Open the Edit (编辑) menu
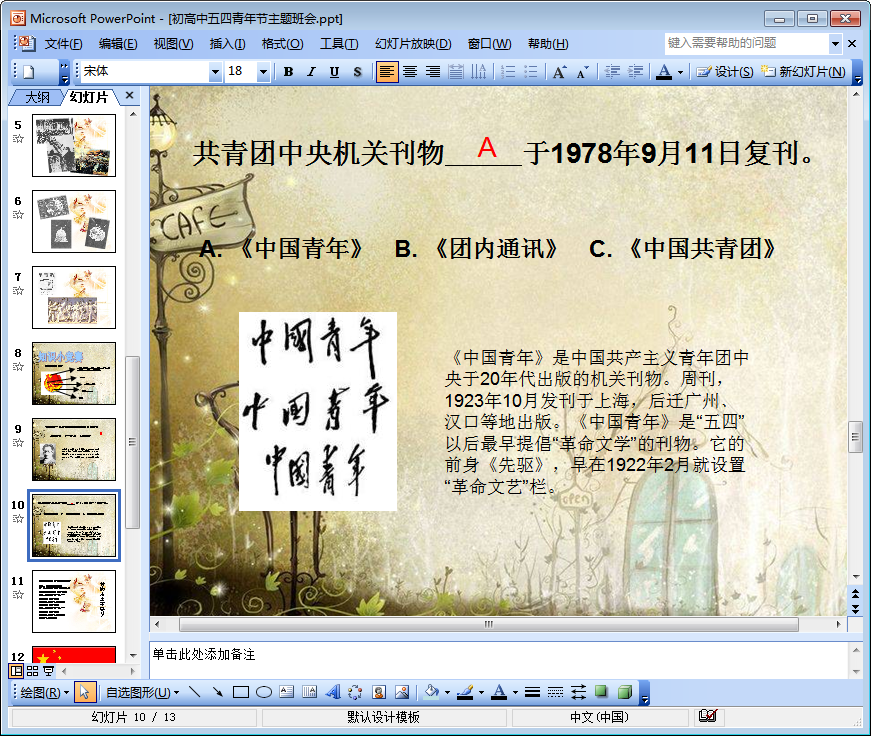Viewport: 871px width, 736px height. [118, 44]
